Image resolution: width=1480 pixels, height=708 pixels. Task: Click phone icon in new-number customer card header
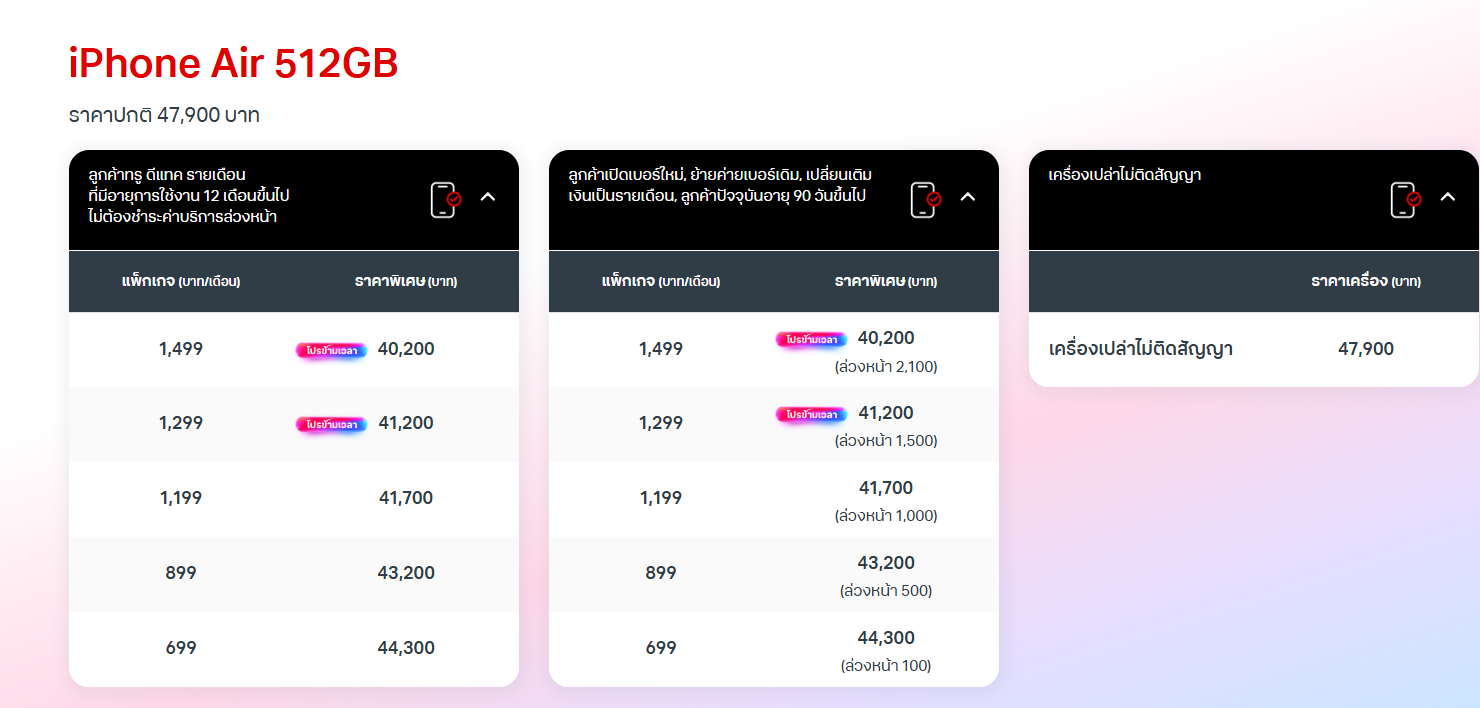pos(925,199)
